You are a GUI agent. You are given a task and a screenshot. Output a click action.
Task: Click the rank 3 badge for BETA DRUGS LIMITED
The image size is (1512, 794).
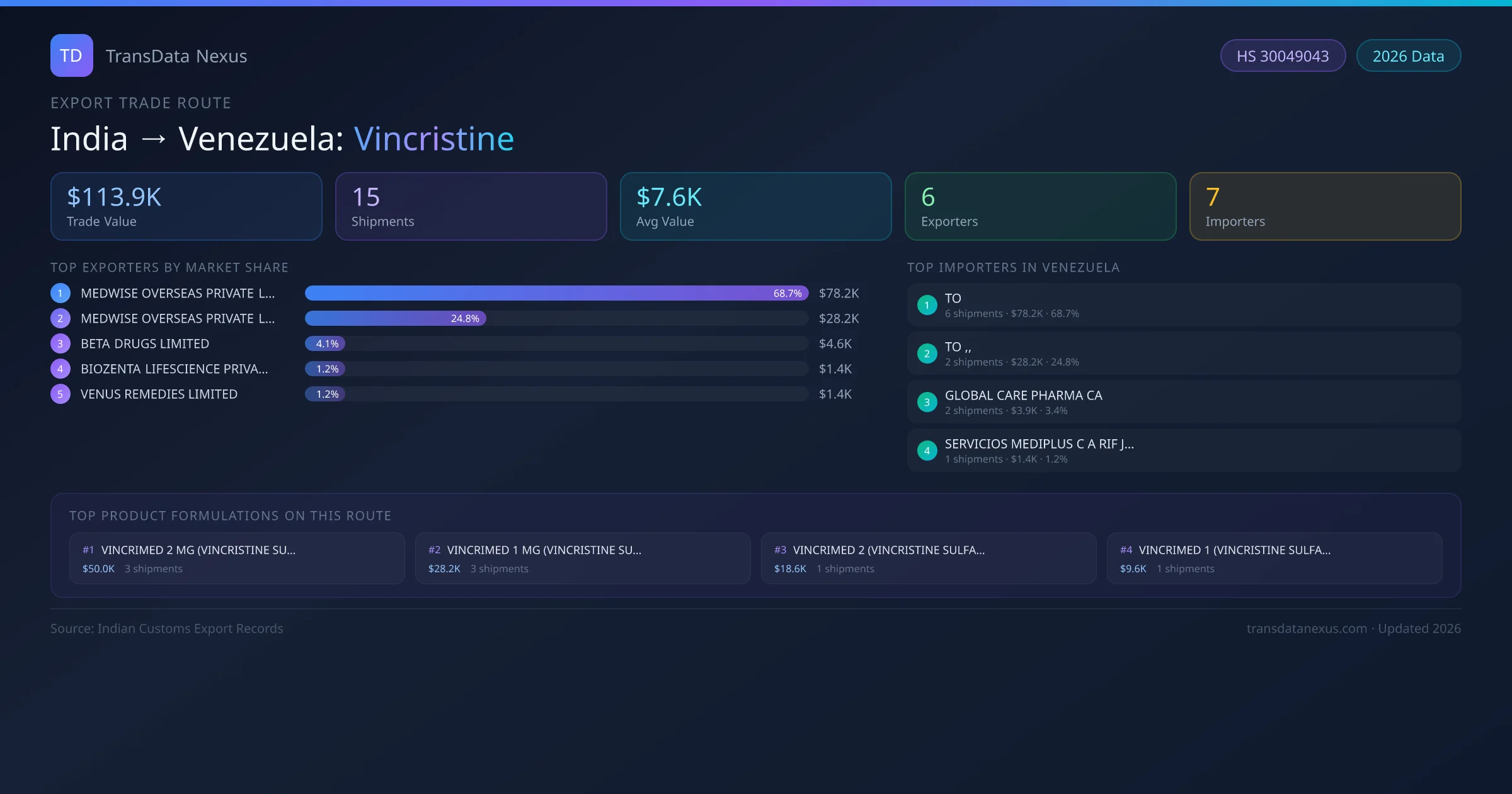click(60, 343)
